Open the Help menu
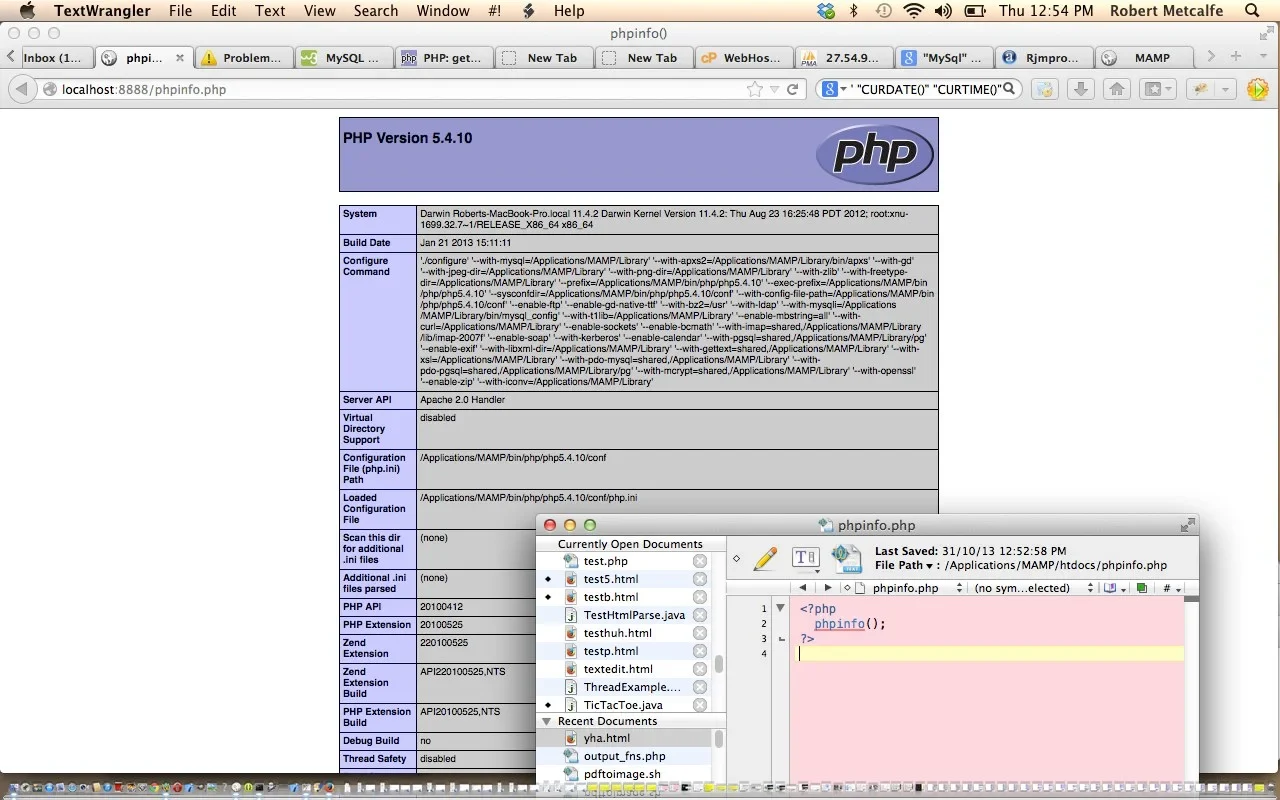1280x800 pixels. coord(569,11)
